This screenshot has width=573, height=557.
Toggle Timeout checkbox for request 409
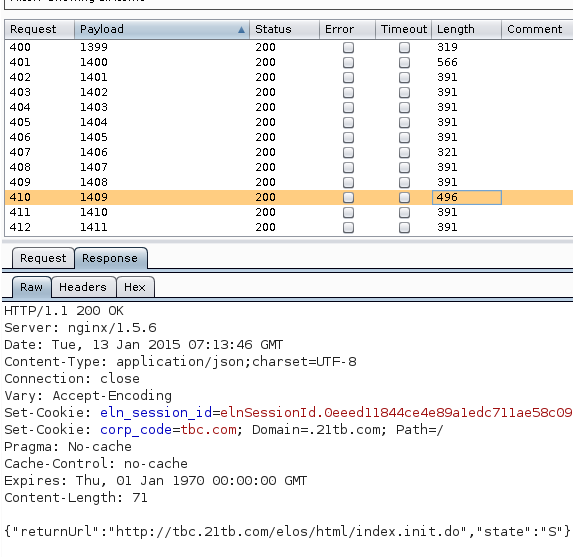(x=404, y=182)
